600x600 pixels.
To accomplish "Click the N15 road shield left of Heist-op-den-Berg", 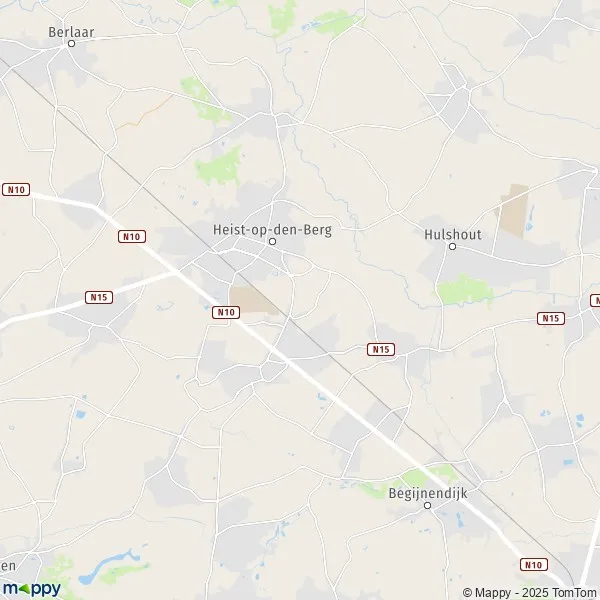I will point(99,297).
